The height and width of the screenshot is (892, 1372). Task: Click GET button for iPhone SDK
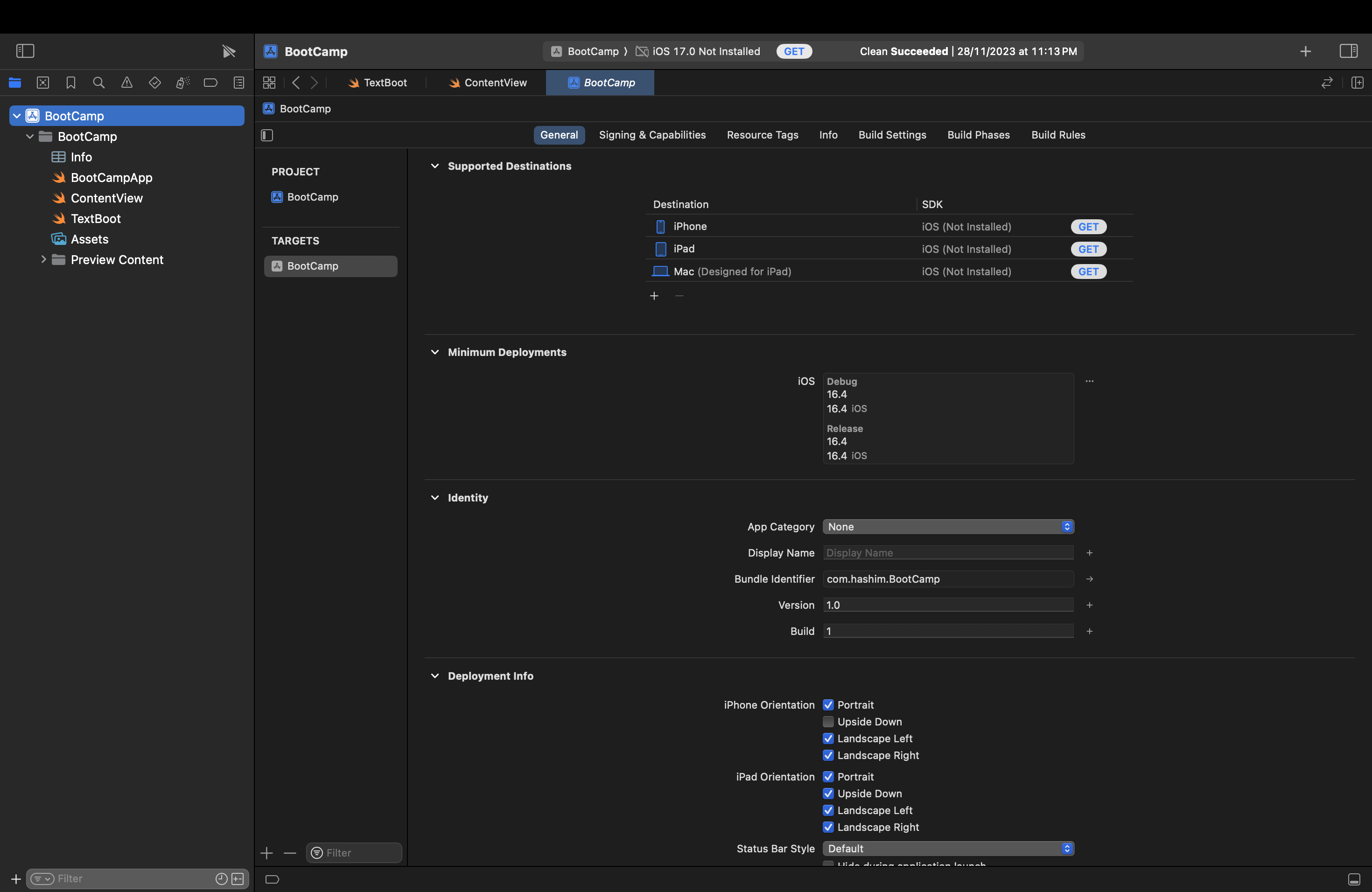click(x=1088, y=226)
